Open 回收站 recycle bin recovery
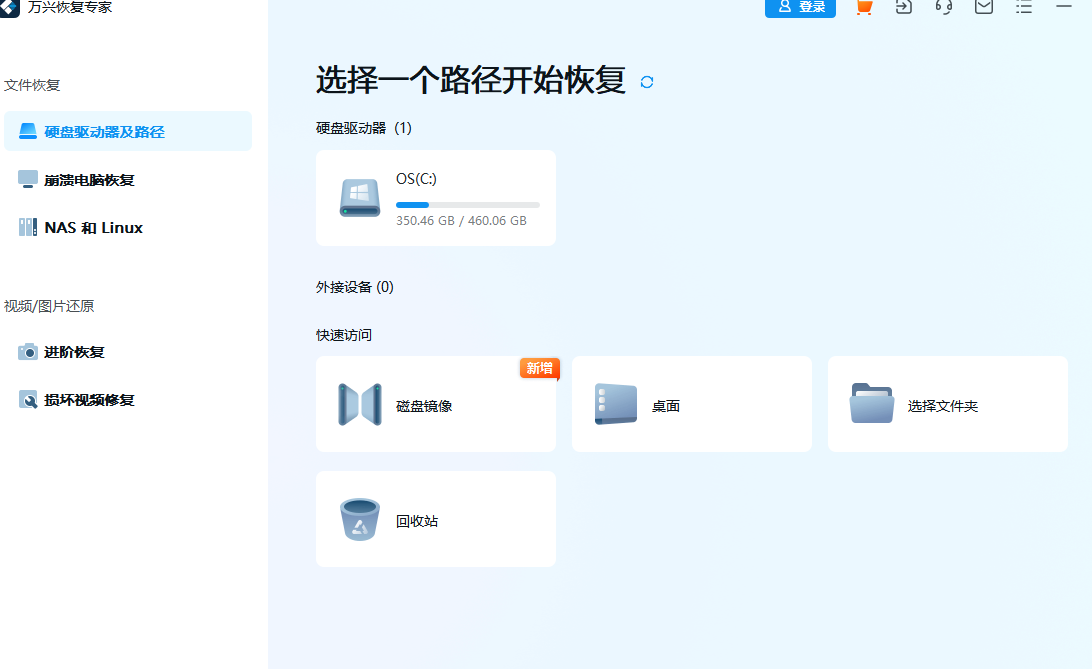Image resolution: width=1092 pixels, height=669 pixels. click(435, 519)
